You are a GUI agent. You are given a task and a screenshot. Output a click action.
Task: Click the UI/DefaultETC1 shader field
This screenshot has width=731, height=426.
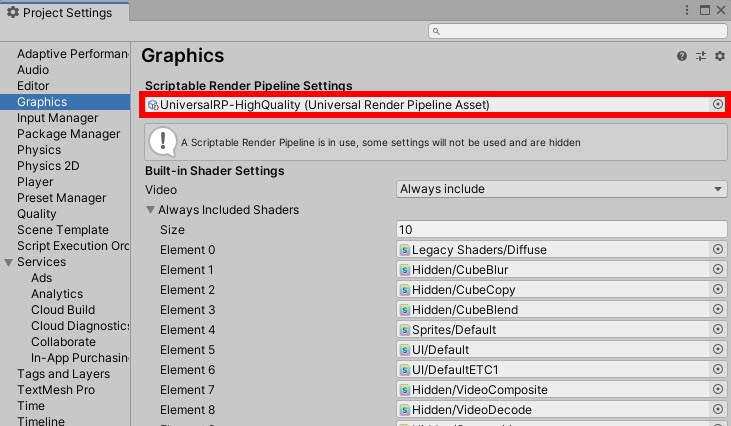561,370
